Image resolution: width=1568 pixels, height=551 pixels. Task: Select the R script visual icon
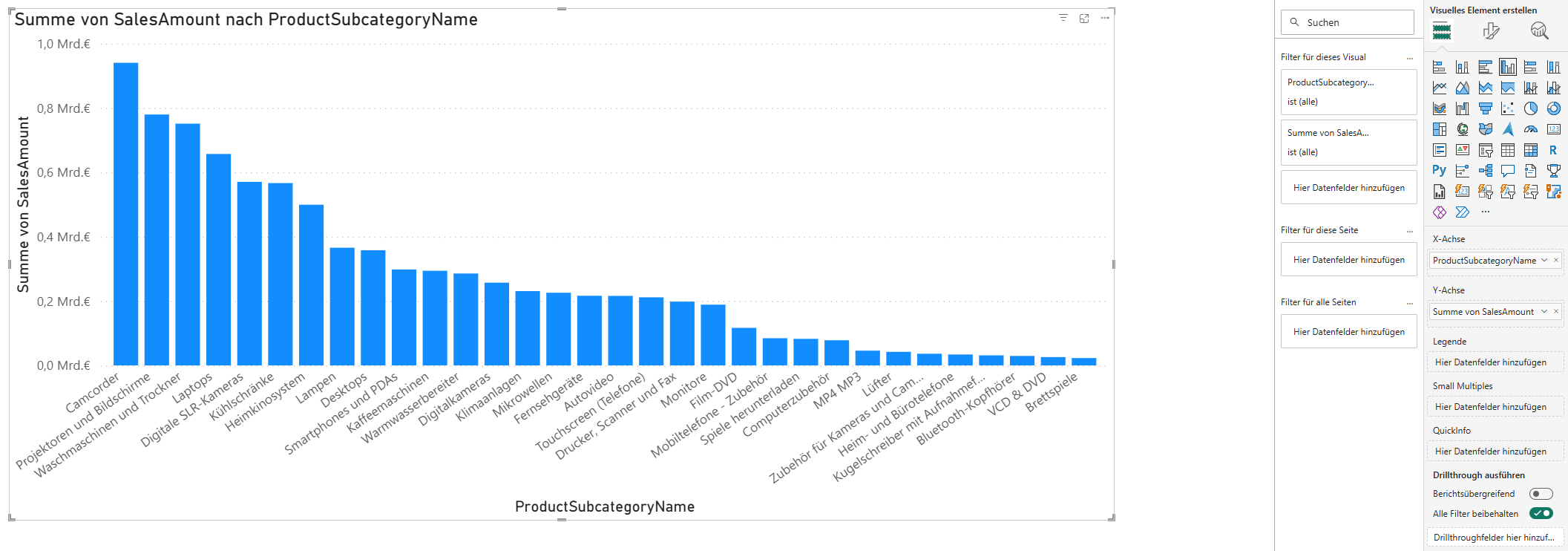[x=1553, y=149]
